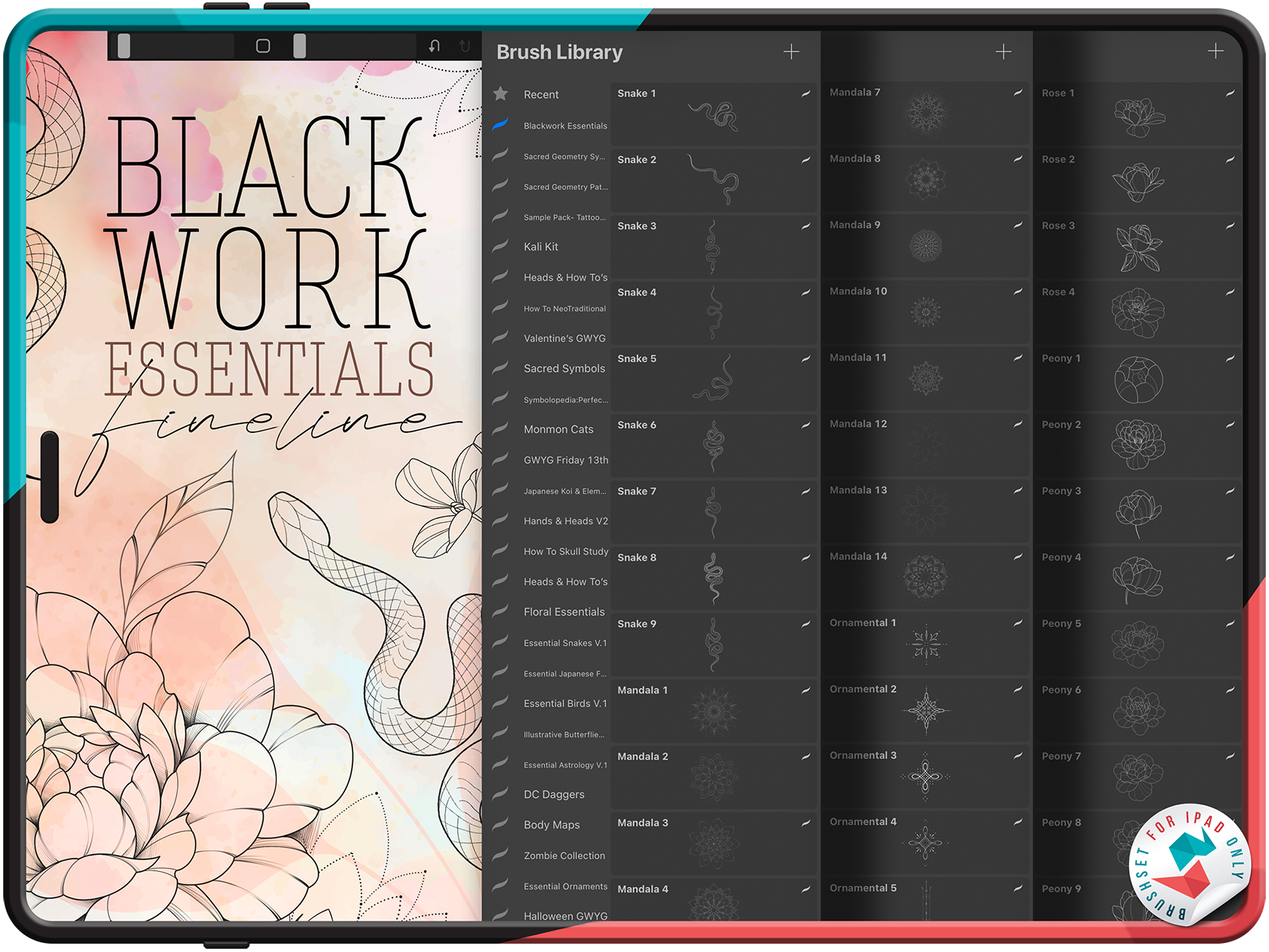Select the Peony 3 brush
The width and height of the screenshot is (1269, 952).
click(1138, 512)
